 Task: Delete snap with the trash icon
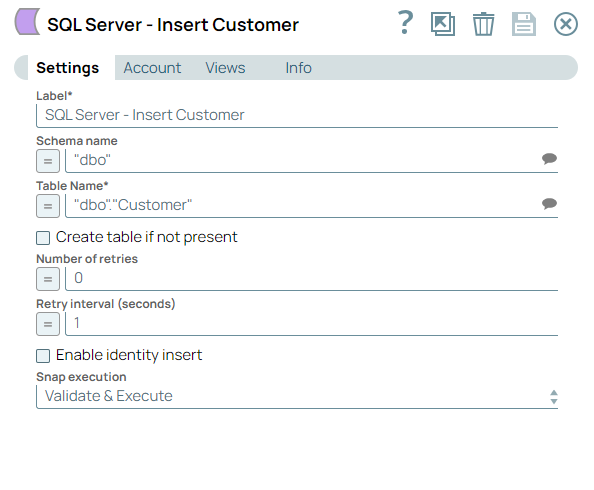483,24
